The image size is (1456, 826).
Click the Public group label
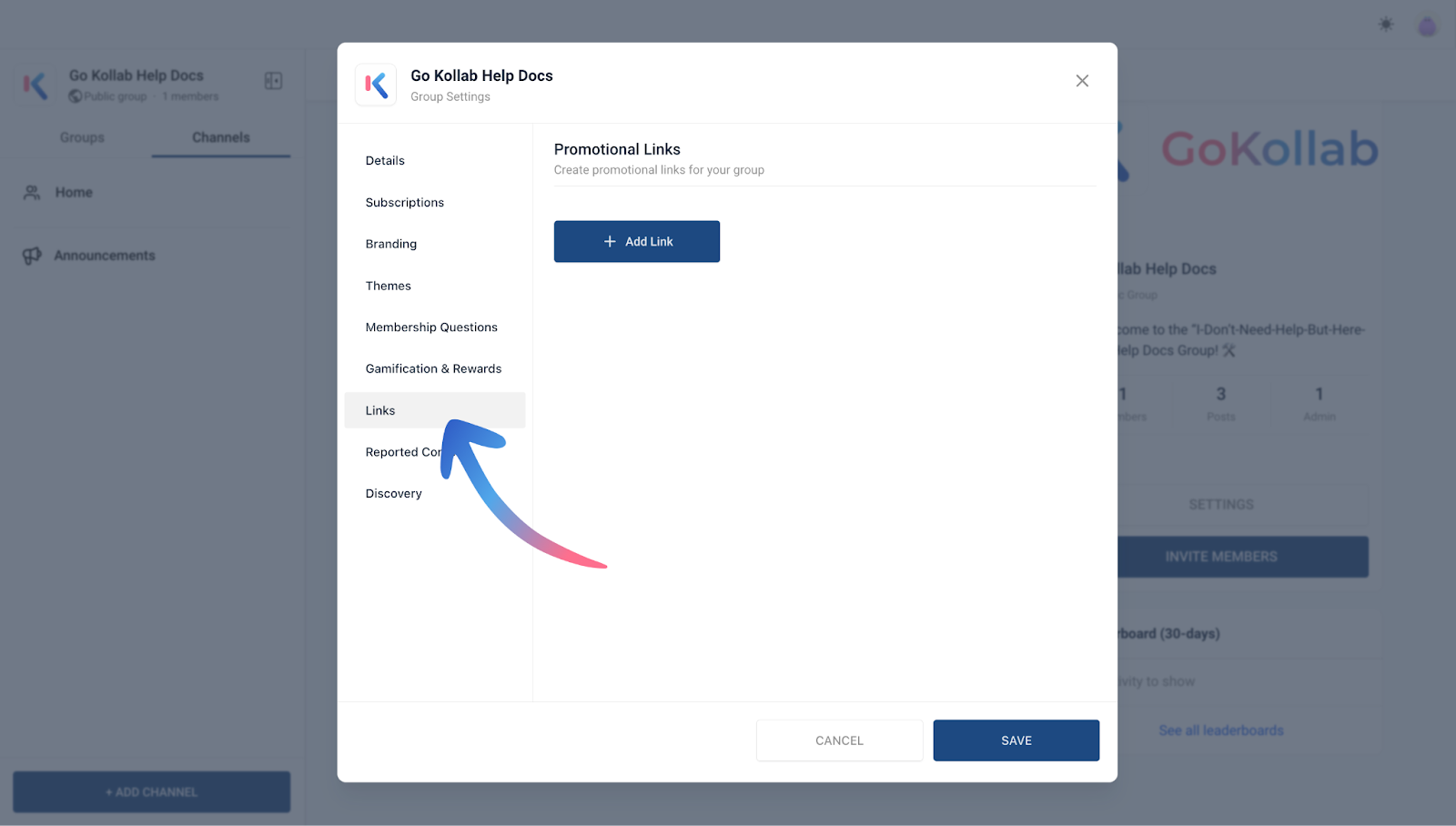tap(116, 96)
